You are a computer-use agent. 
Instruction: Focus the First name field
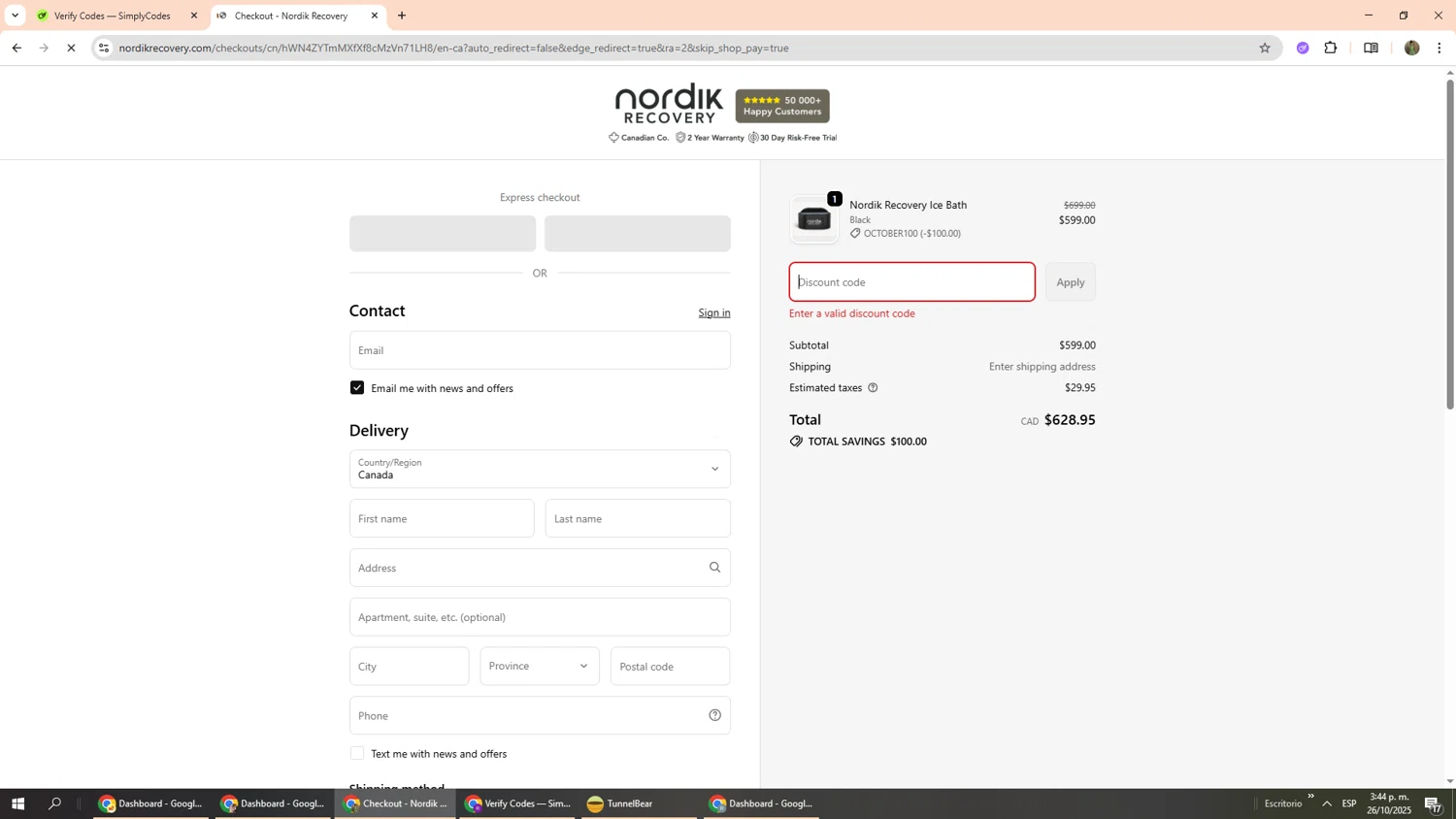coord(442,518)
